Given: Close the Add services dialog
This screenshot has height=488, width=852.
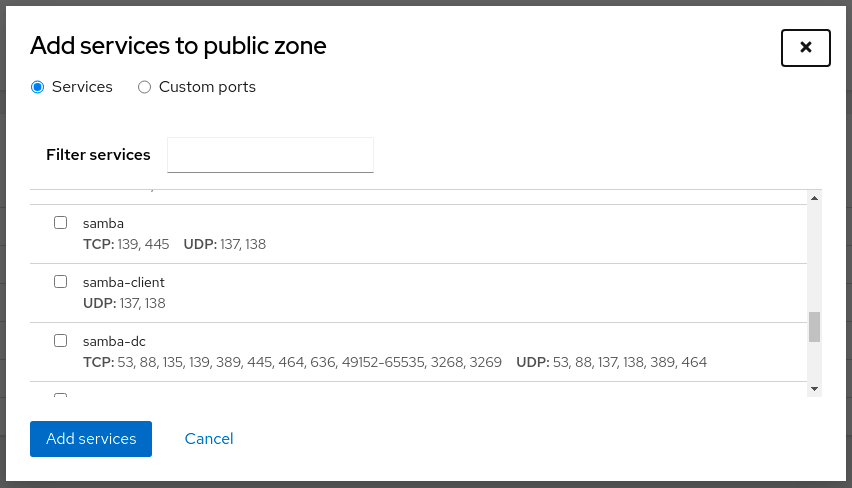Looking at the screenshot, I should click(805, 47).
